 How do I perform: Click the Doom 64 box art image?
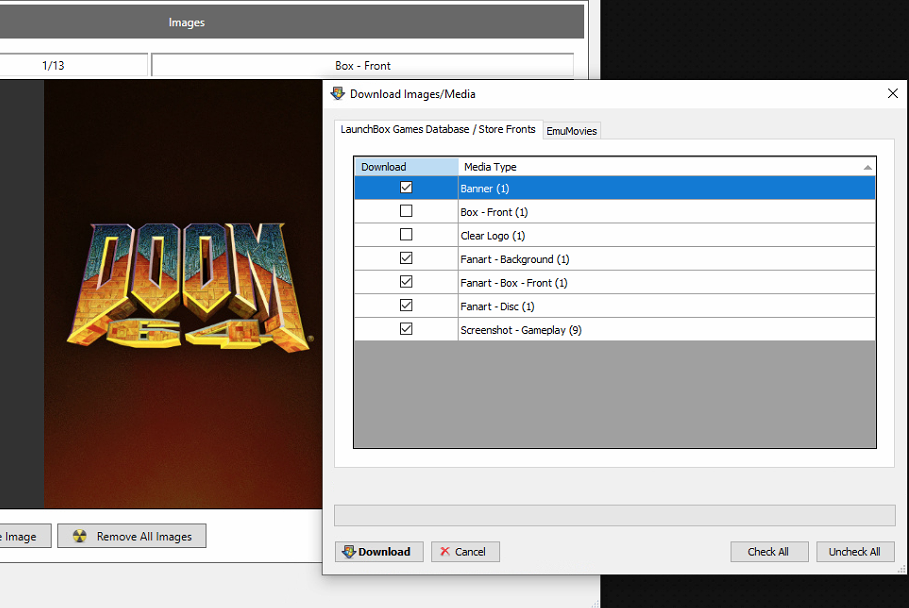point(183,294)
